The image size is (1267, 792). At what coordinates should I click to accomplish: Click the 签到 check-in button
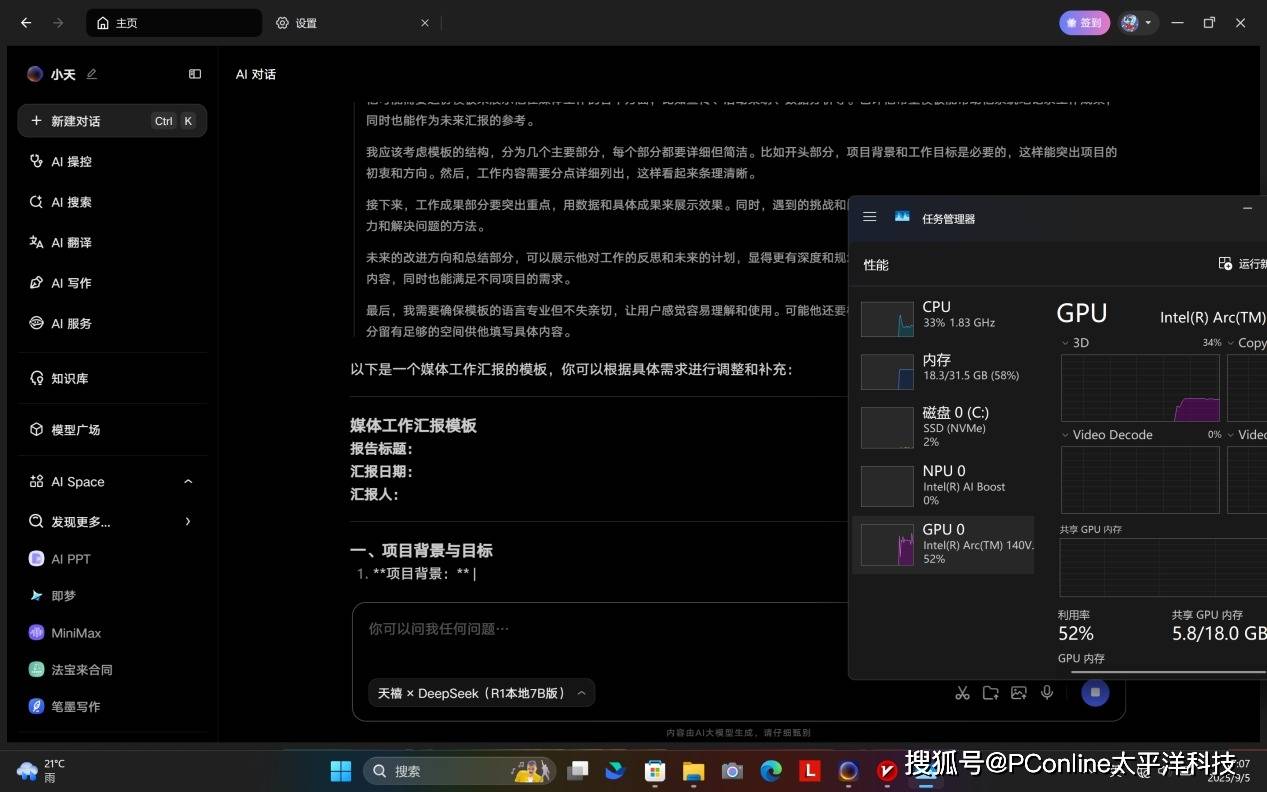click(x=1084, y=23)
